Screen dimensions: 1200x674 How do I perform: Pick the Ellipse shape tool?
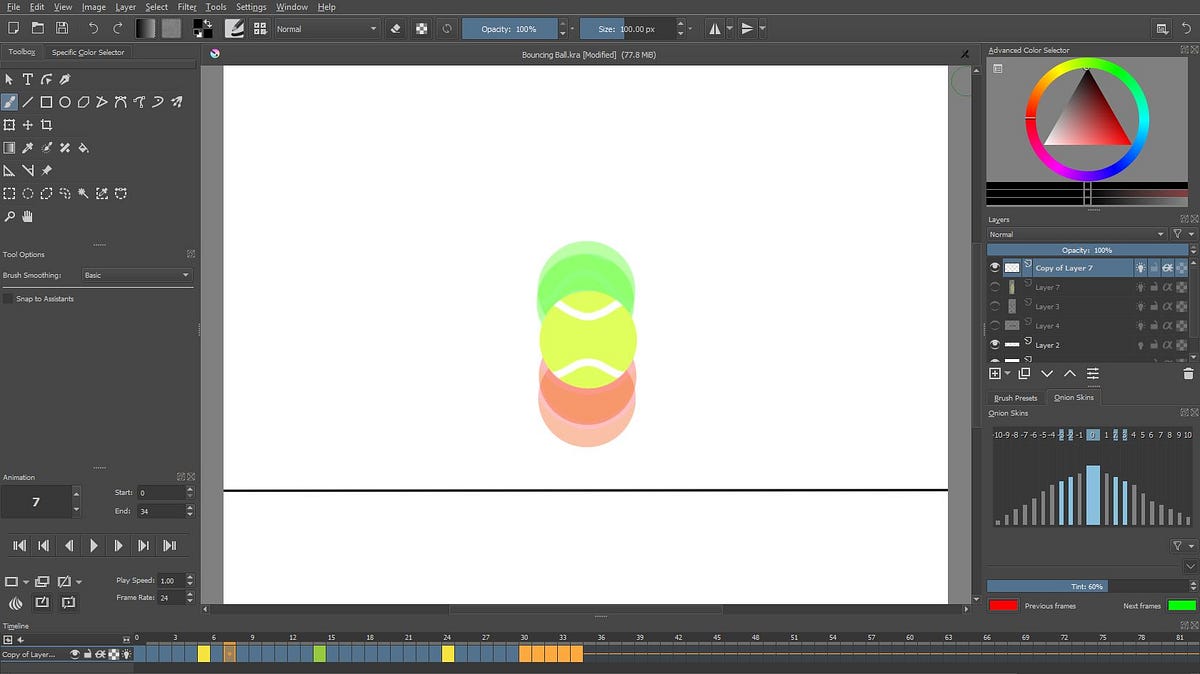click(65, 102)
